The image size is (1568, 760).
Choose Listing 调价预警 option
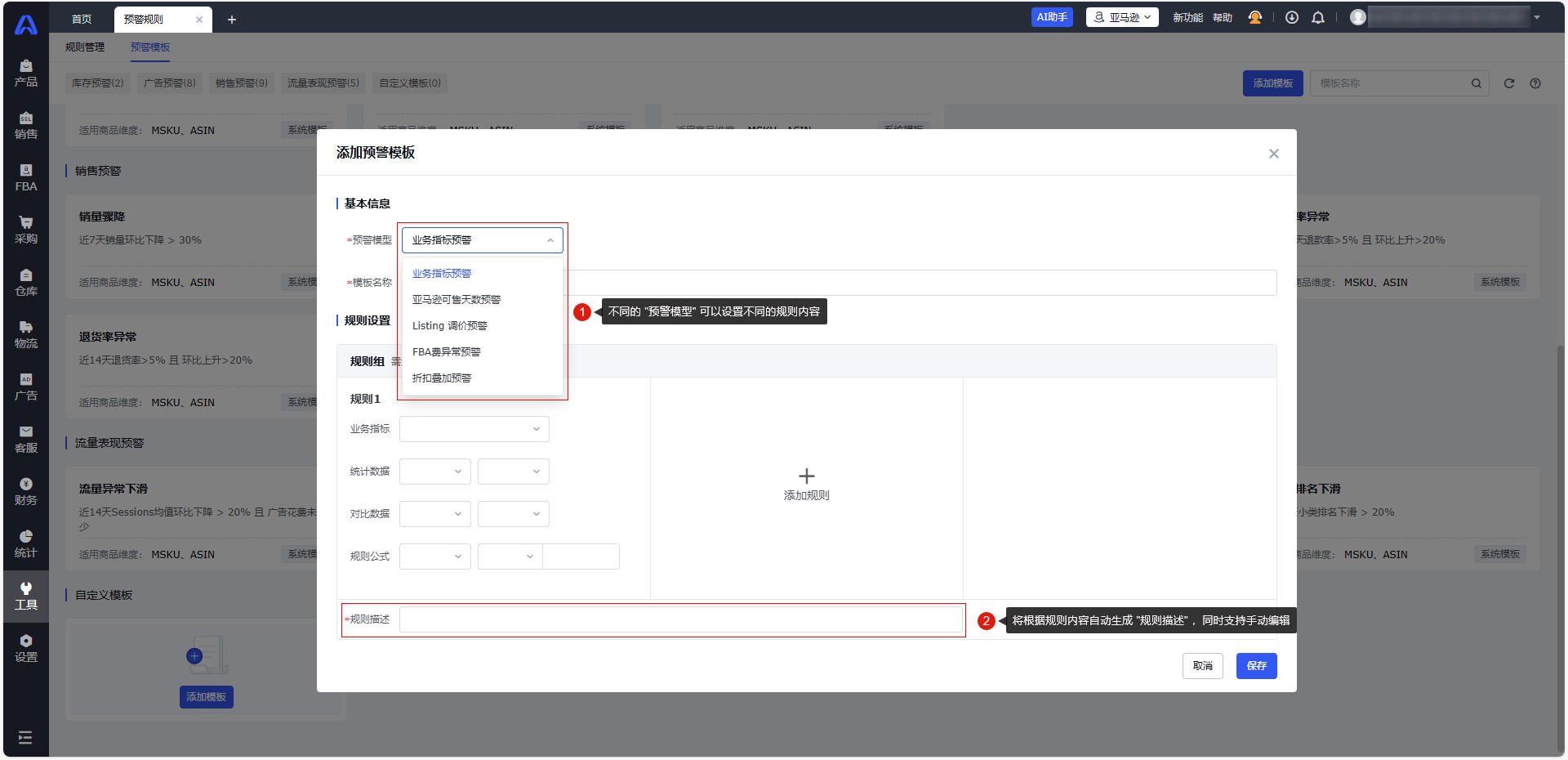click(449, 326)
